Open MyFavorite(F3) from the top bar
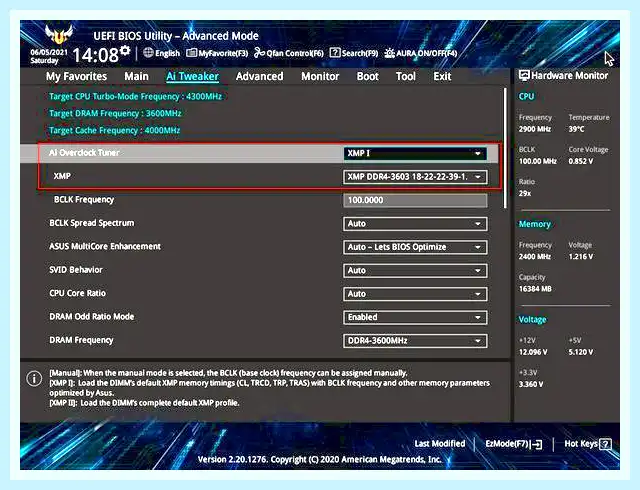Viewport: 640px width, 490px height. 217,53
